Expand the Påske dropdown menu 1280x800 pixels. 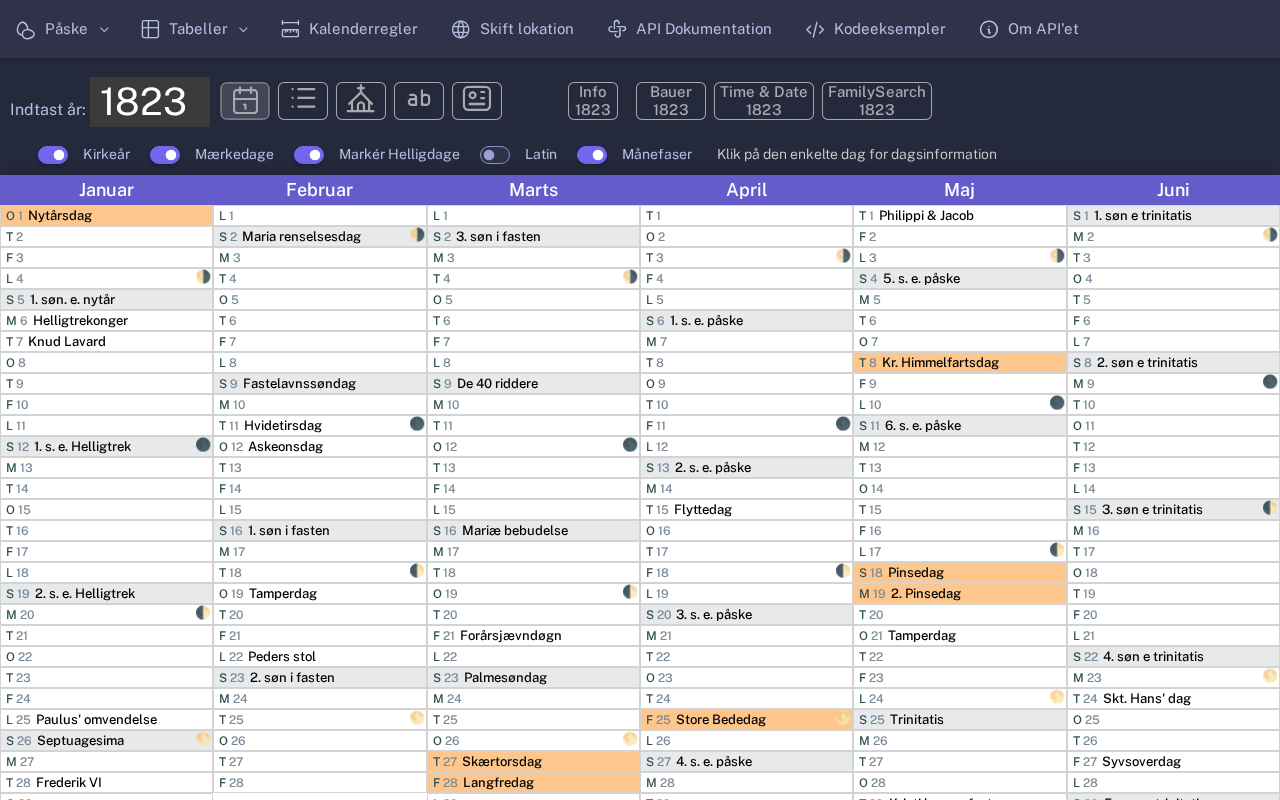[x=63, y=29]
